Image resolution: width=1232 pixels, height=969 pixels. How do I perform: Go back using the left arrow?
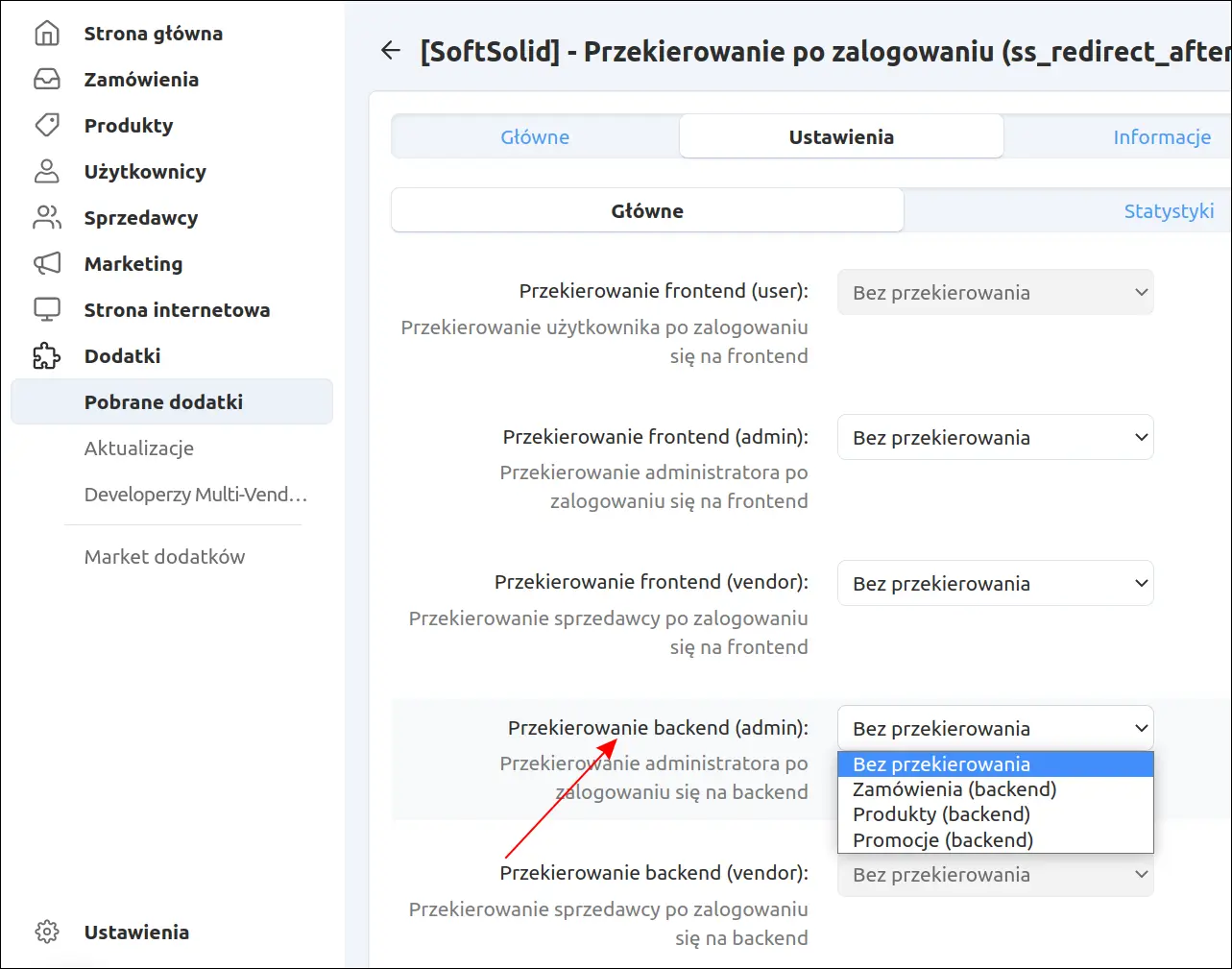(390, 51)
